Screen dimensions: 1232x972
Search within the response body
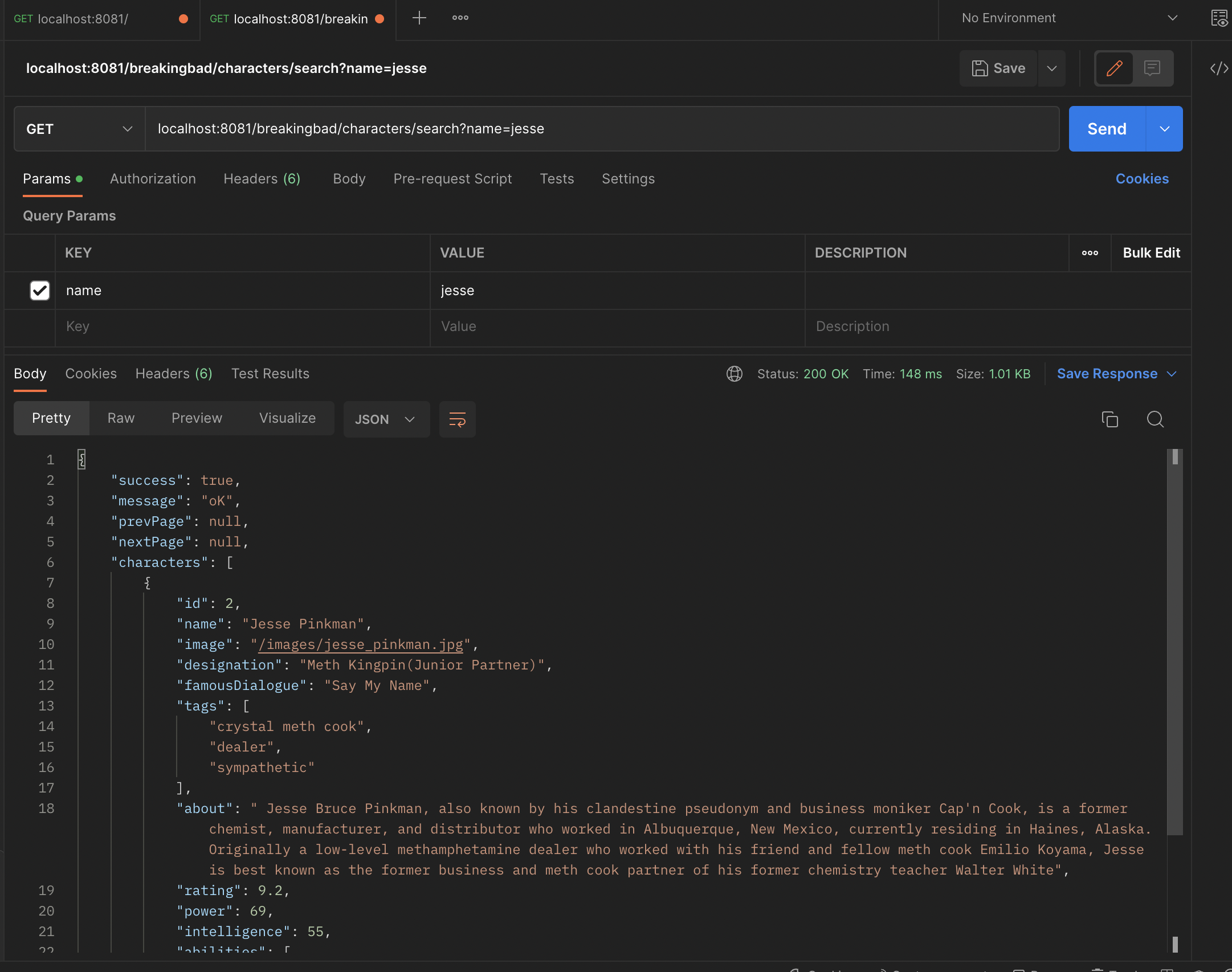coord(1155,419)
